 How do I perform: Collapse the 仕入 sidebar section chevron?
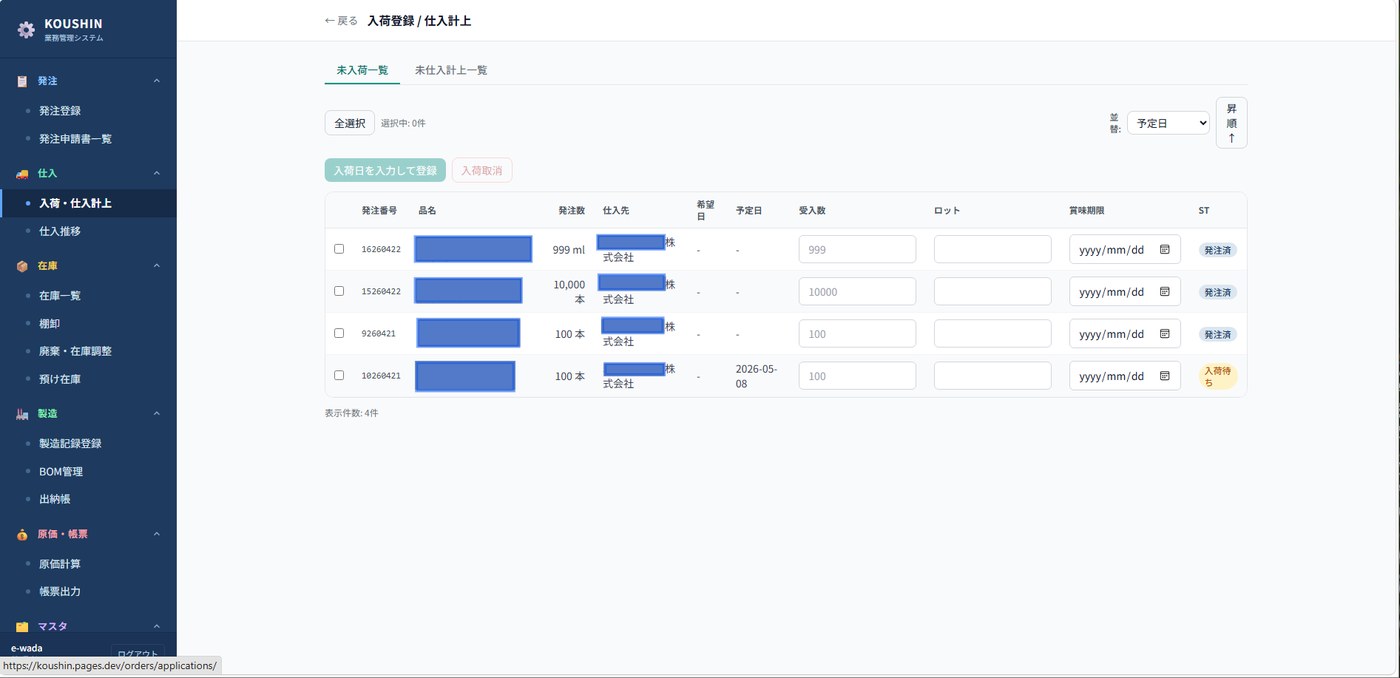(x=156, y=174)
